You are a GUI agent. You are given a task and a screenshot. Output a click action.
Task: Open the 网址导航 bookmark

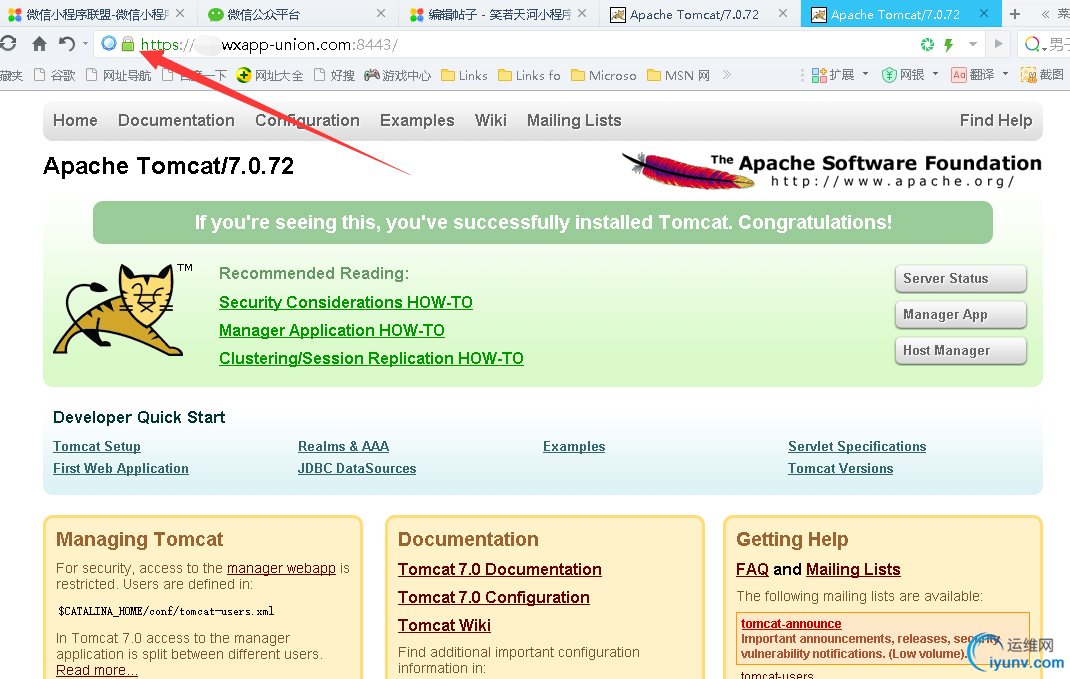coord(119,75)
